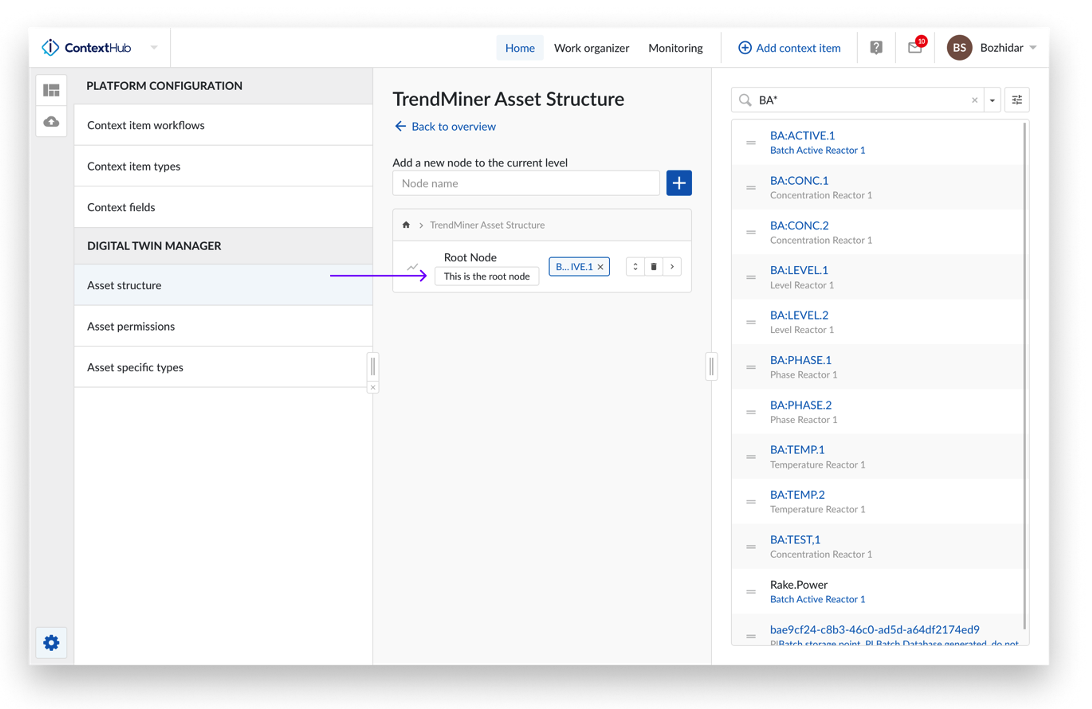Open the ContextHub app switcher dropdown
This screenshot has width=1092, height=709.
click(x=154, y=48)
